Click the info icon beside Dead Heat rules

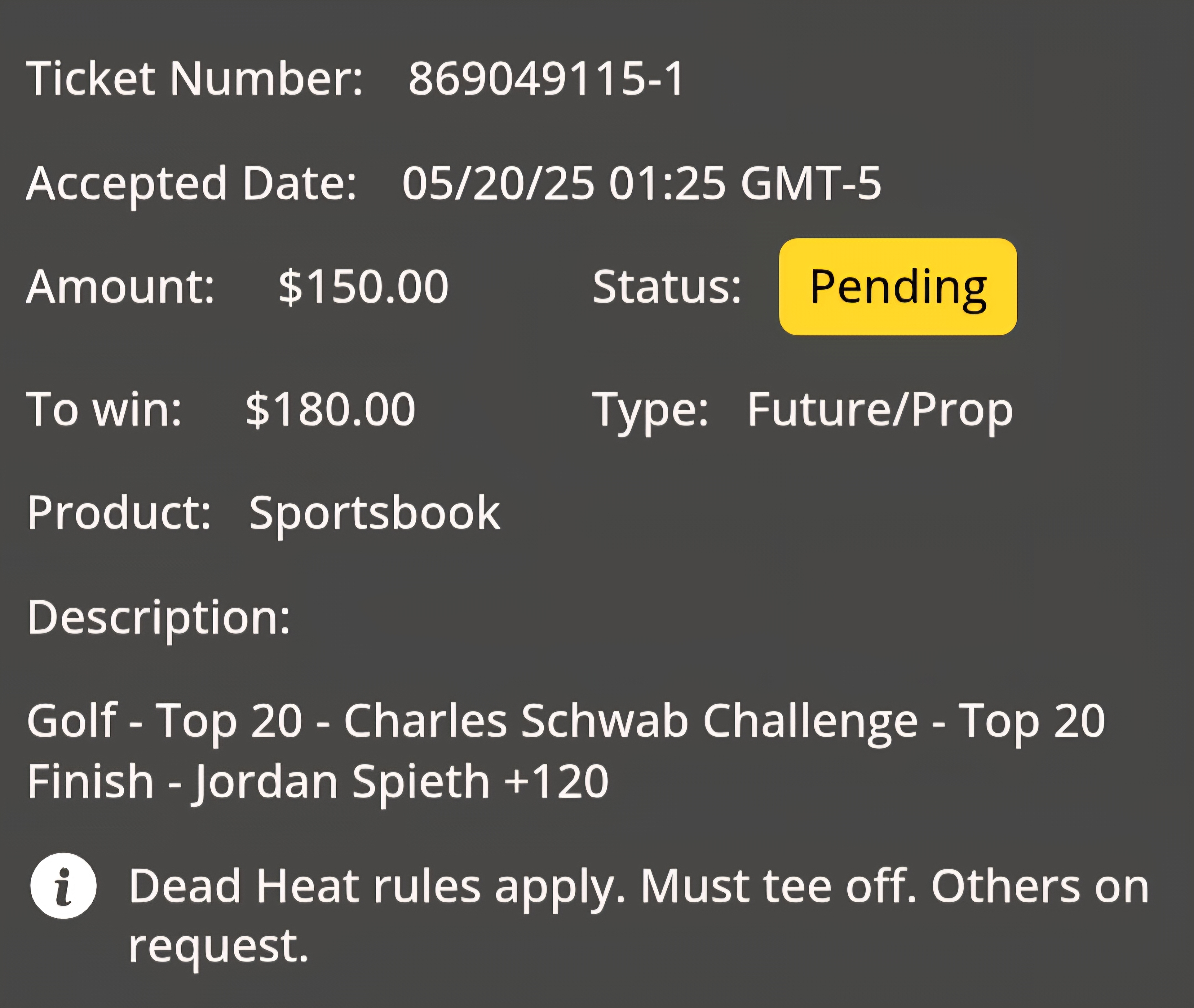(63, 886)
